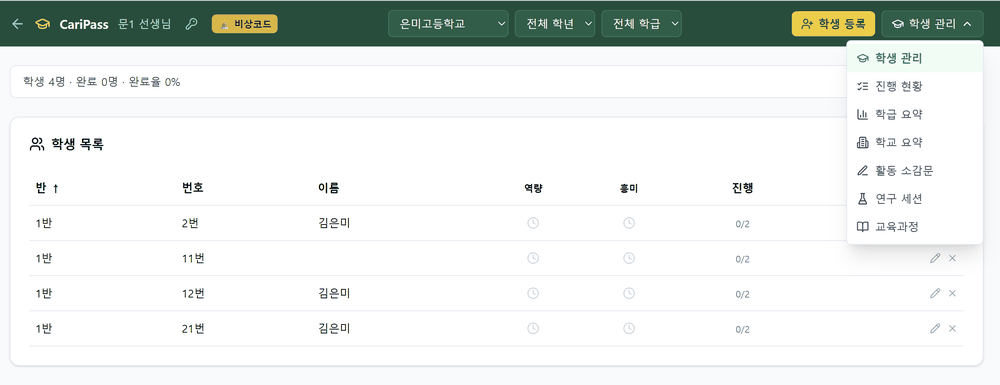Screen dimensions: 1000x385
Task: Click the 11번 number cell
Action: (193, 258)
